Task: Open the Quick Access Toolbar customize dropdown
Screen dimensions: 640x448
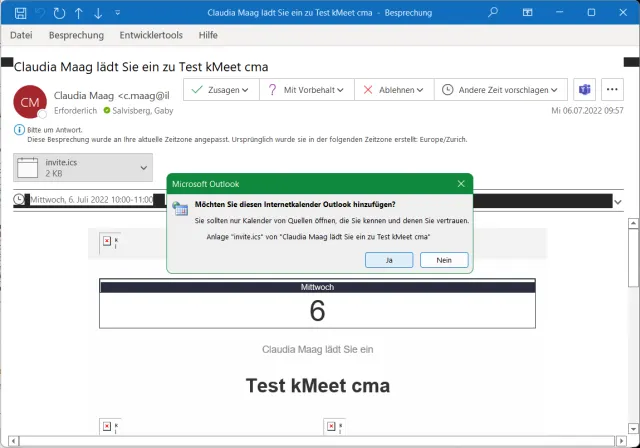Action: (x=118, y=13)
